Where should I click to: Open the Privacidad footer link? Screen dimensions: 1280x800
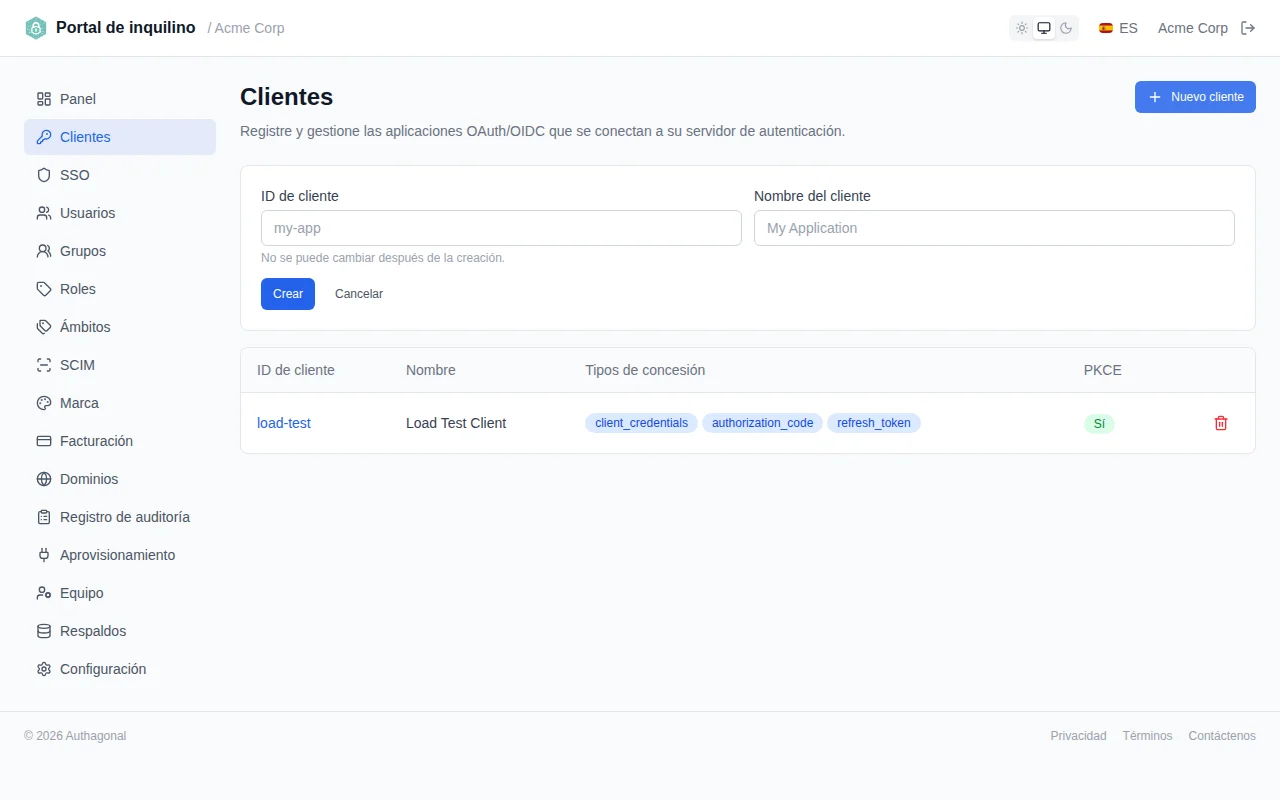click(1078, 736)
